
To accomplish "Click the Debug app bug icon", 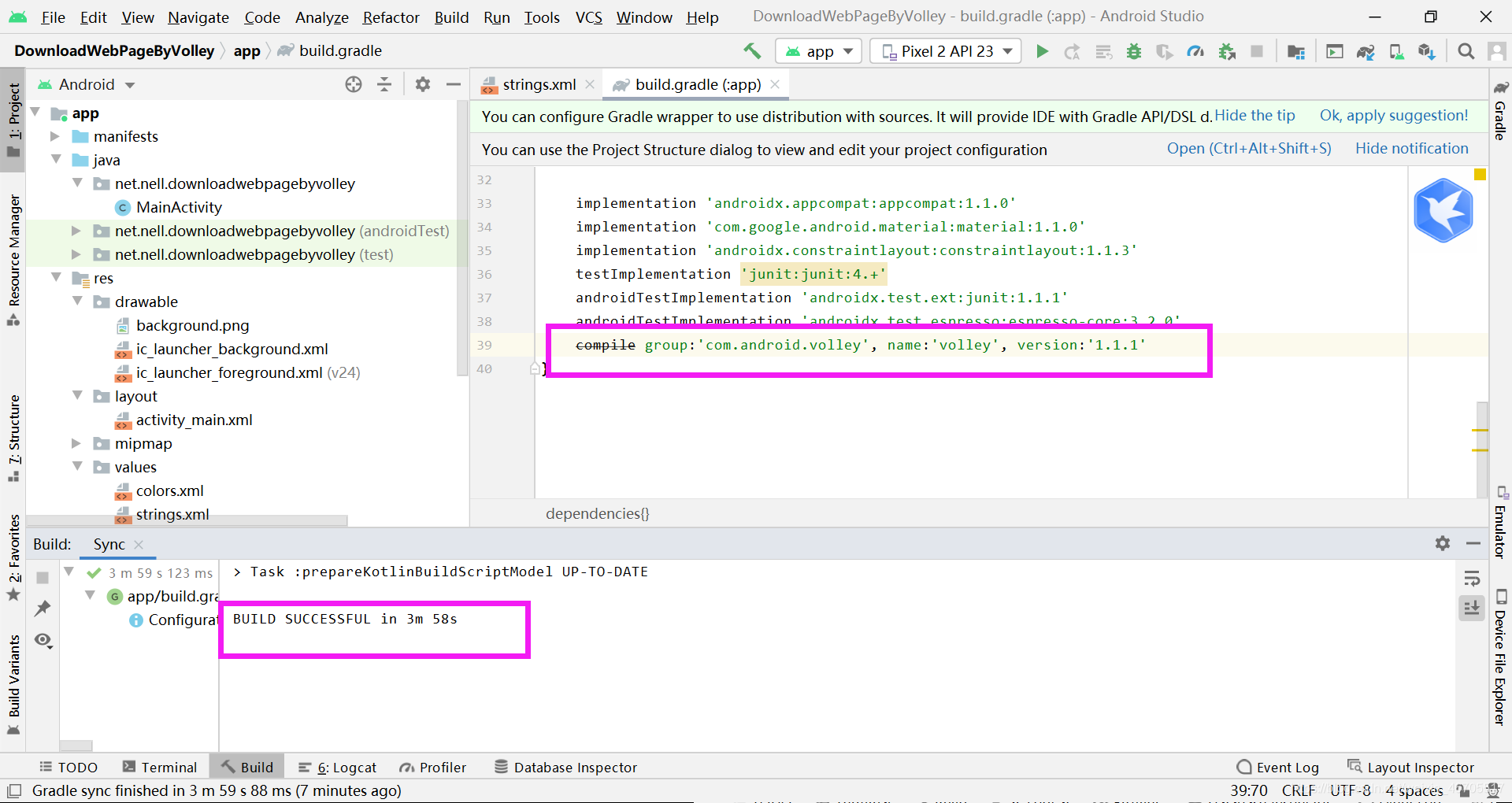I will coord(1134,51).
